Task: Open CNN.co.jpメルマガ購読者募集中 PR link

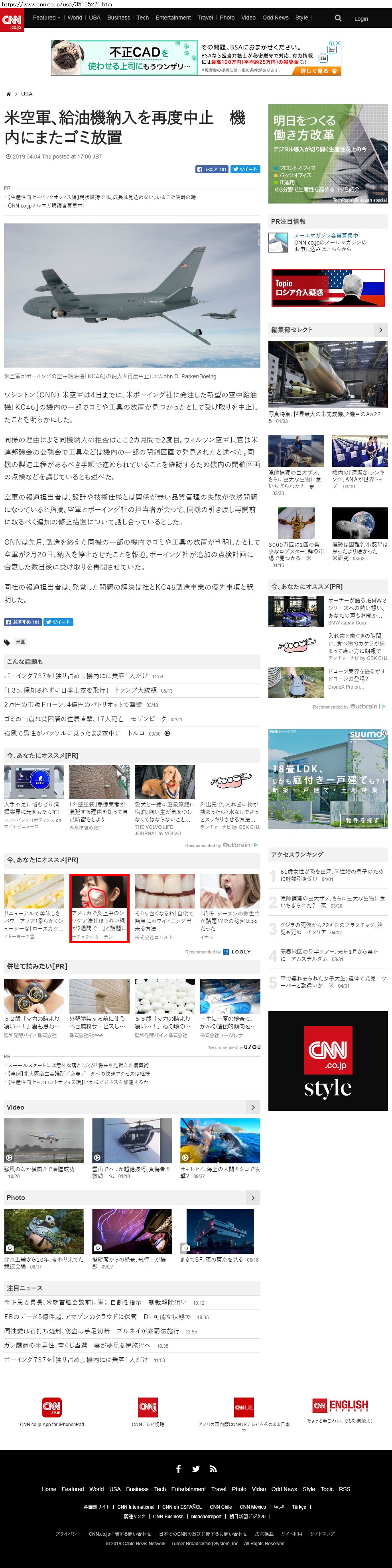Action: [46, 206]
